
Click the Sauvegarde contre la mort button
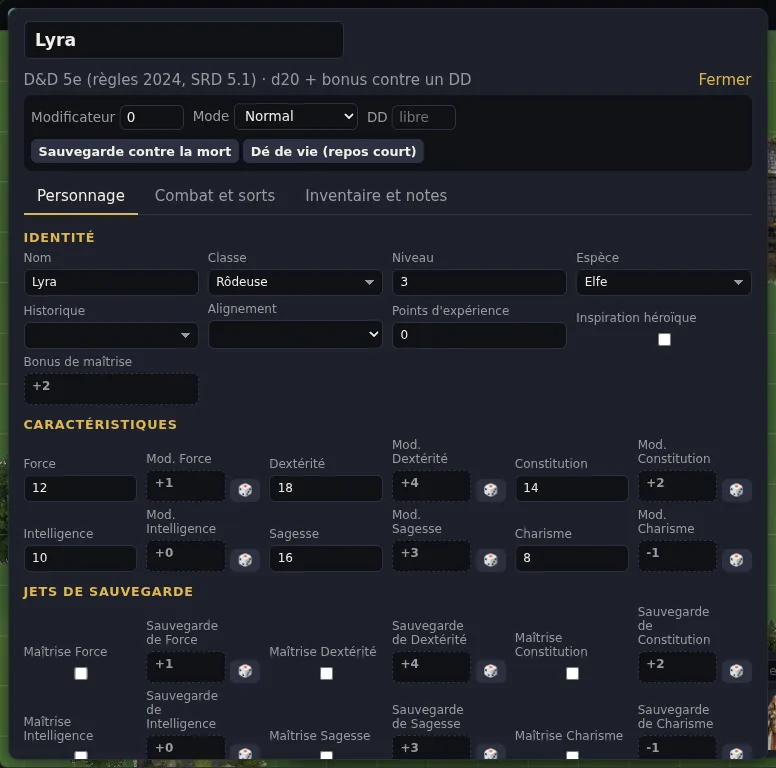135,151
